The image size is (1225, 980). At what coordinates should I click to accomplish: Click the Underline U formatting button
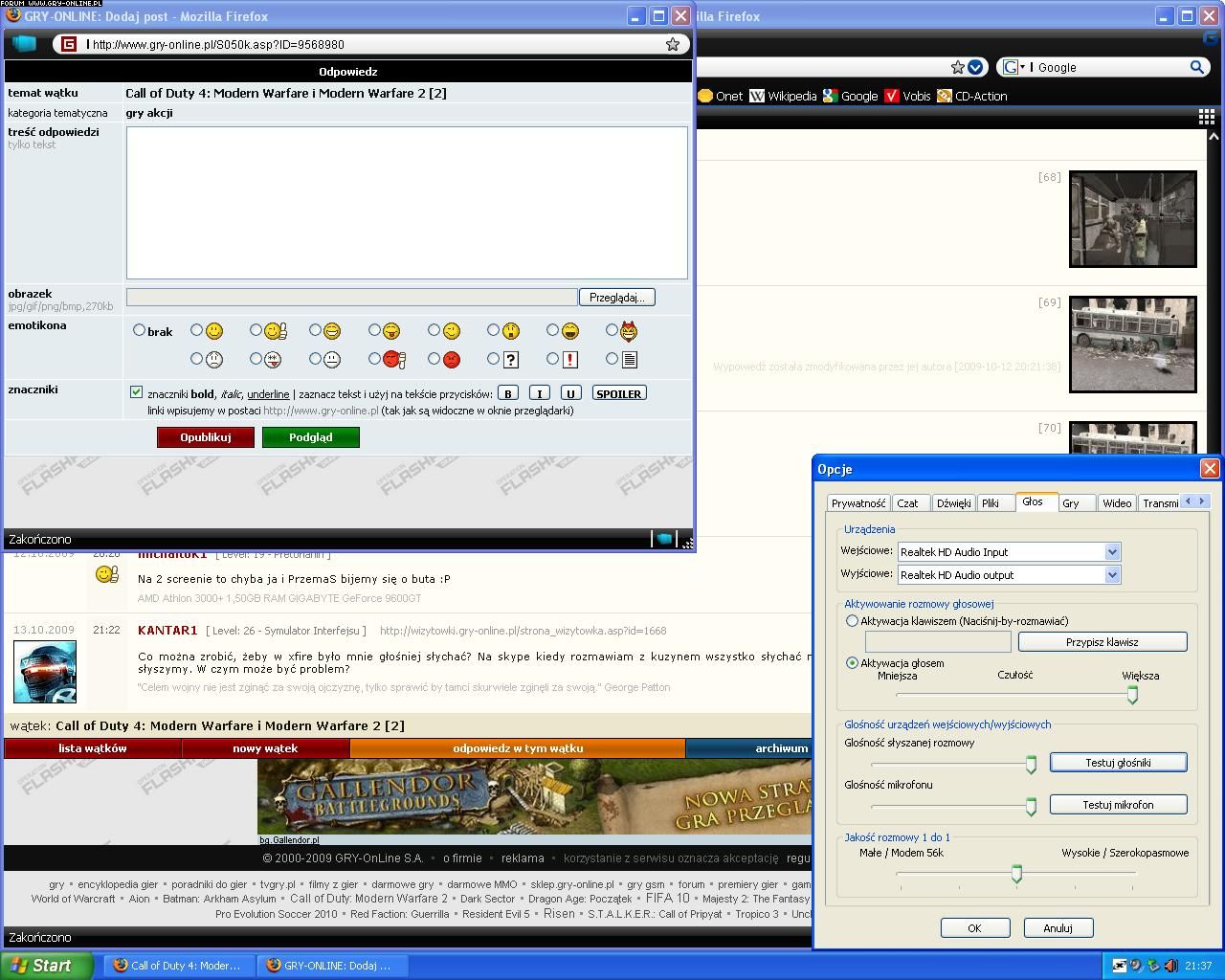571,393
